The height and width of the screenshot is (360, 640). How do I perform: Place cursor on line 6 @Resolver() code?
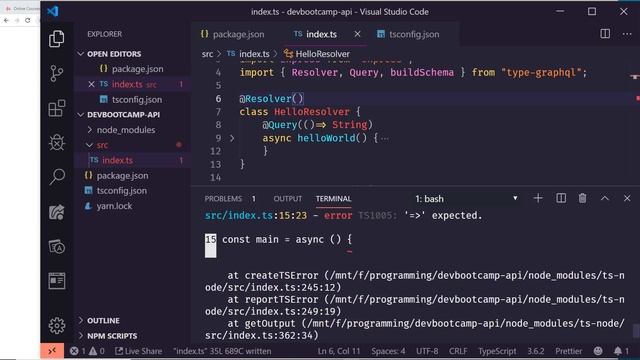(x=271, y=98)
